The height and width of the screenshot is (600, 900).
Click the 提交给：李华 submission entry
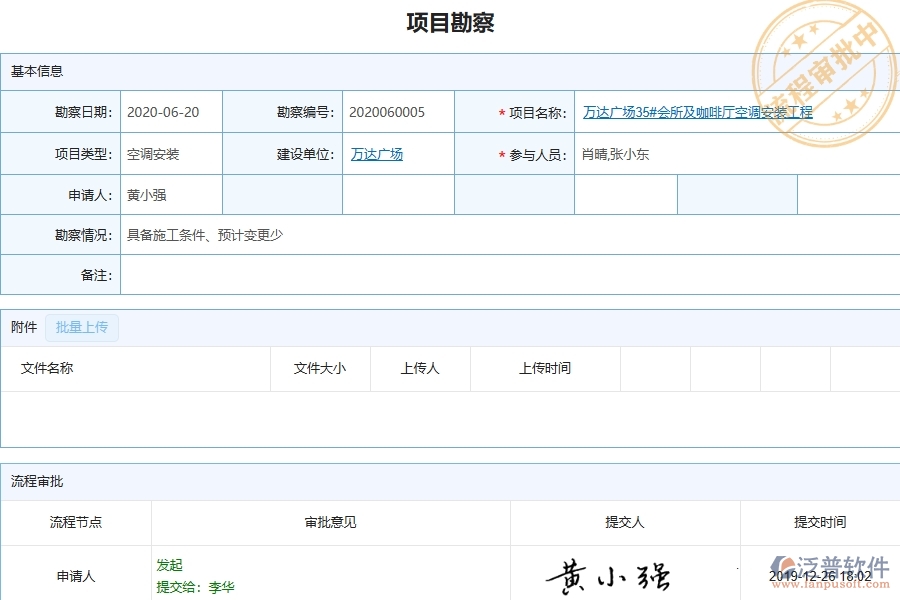[192, 587]
